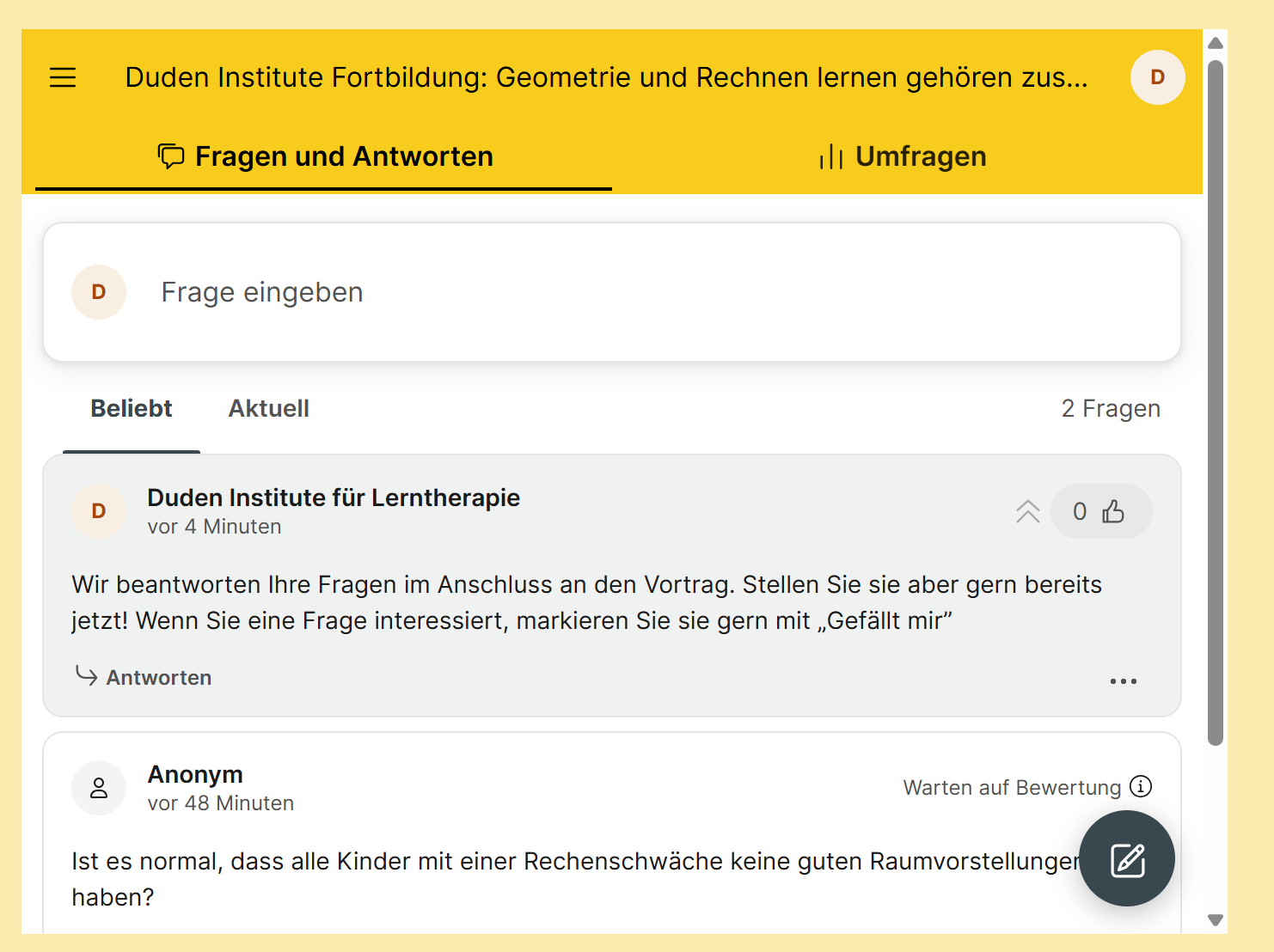
Task: Click 'Warten auf Bewertung' status text
Action: tap(1012, 788)
